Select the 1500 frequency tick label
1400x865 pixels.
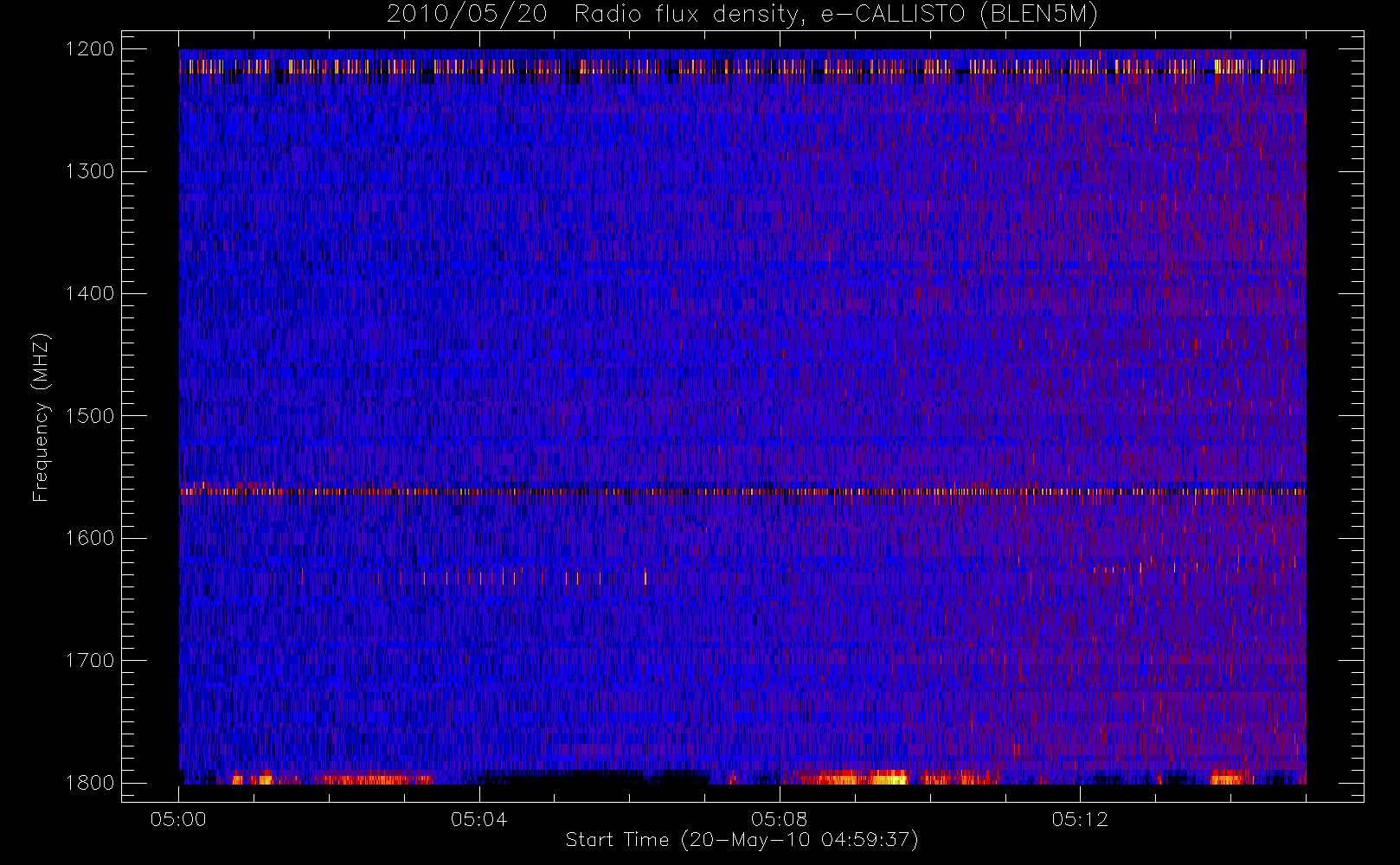click(x=90, y=416)
